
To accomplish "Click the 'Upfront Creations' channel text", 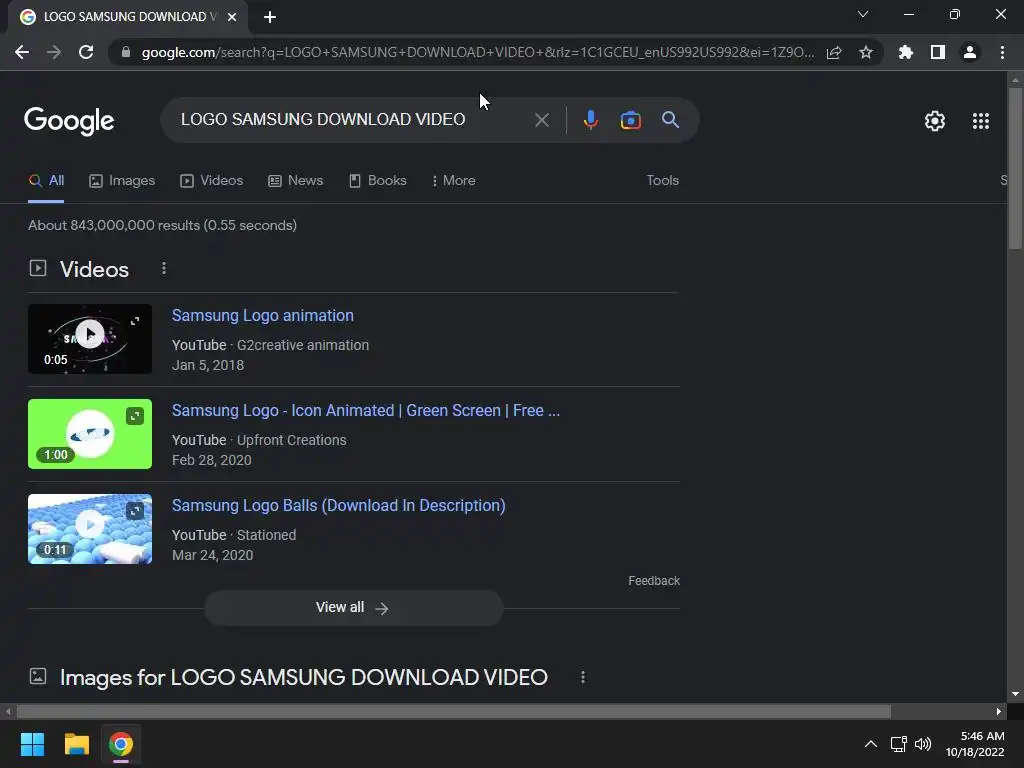I will pyautogui.click(x=291, y=440).
